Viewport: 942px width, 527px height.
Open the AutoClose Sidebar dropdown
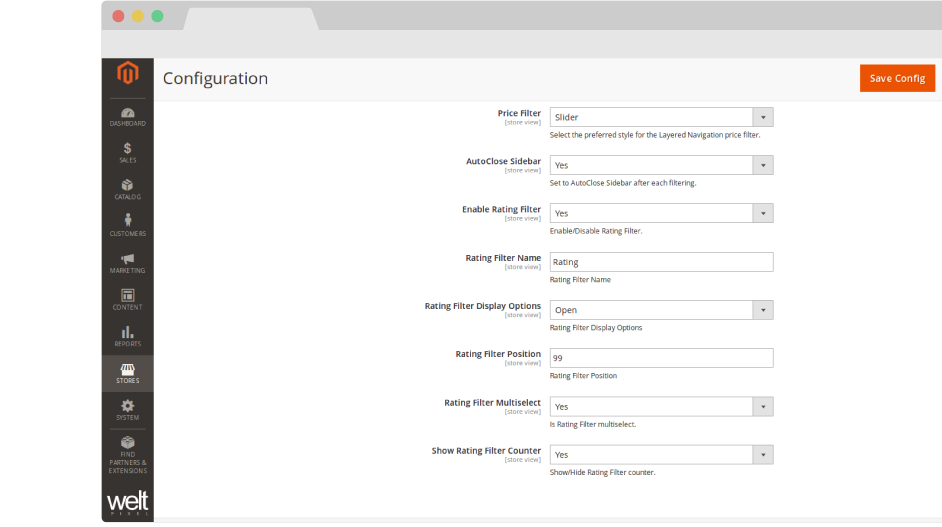click(661, 165)
